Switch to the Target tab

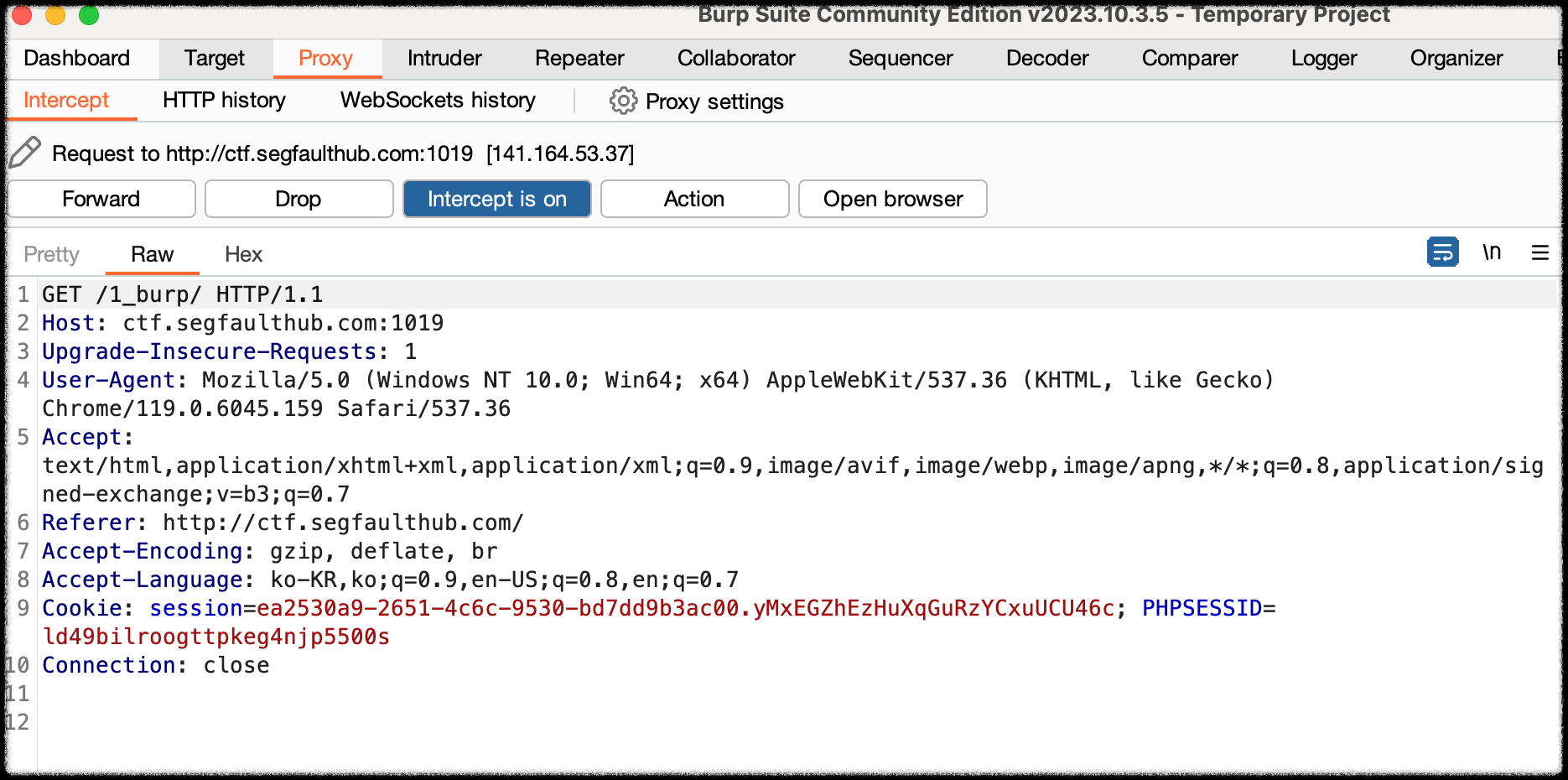[215, 58]
